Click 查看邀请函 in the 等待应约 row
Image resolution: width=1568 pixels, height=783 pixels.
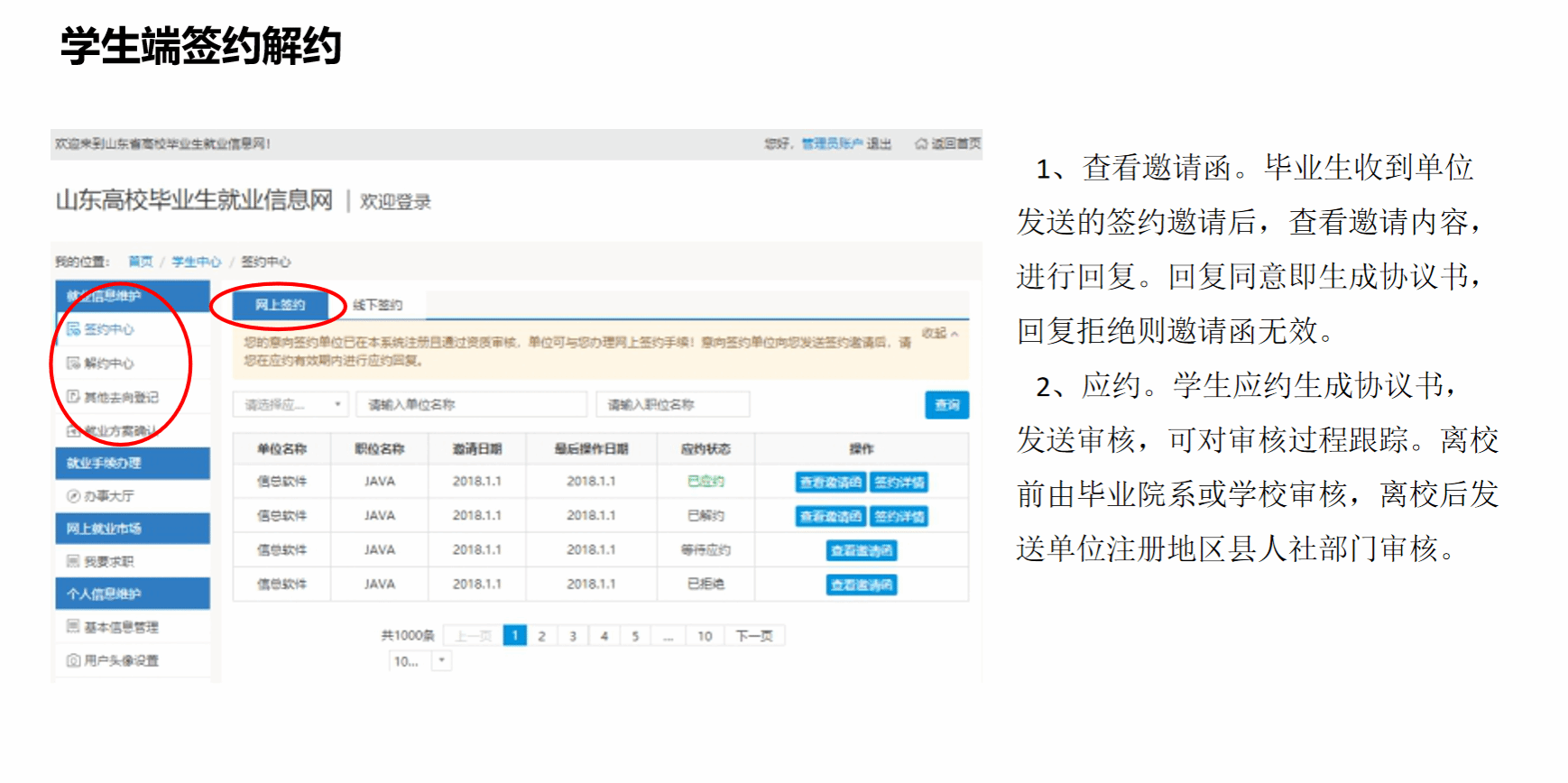(x=862, y=551)
